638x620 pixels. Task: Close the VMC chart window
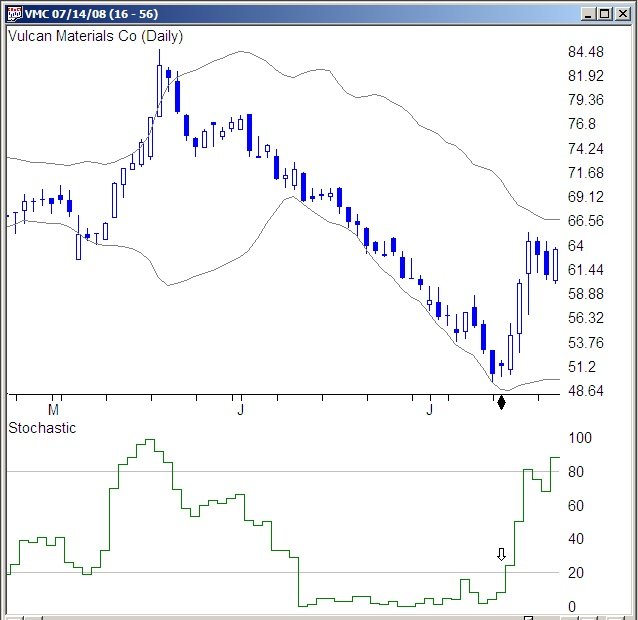(622, 14)
